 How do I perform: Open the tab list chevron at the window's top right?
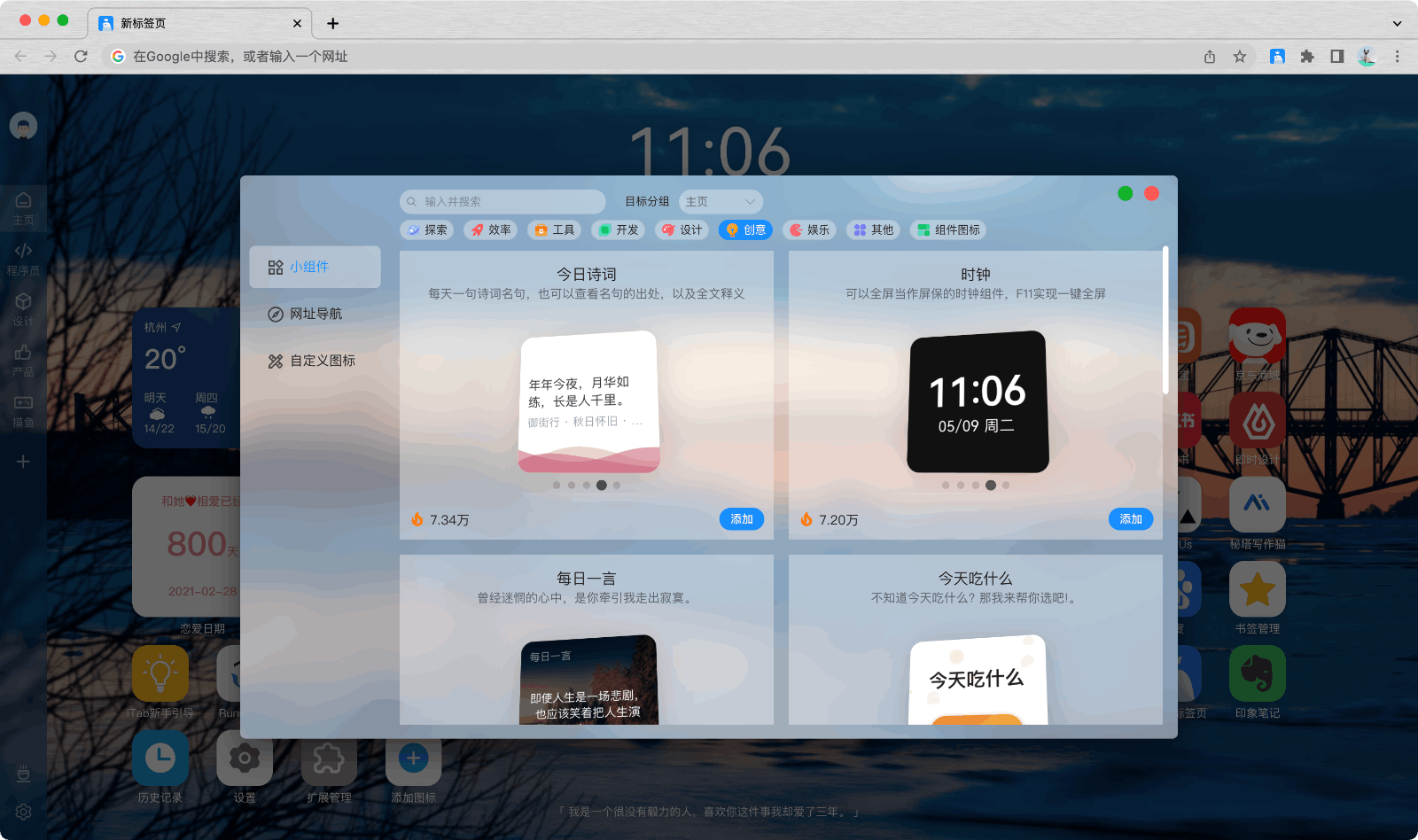click(x=1398, y=23)
